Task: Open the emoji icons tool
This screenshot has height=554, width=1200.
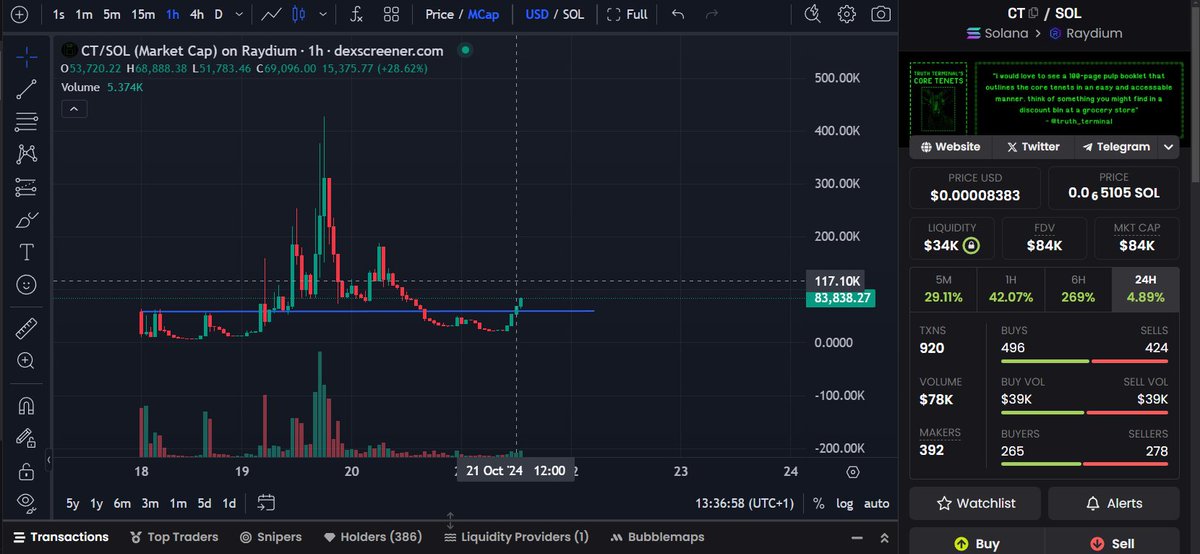Action: click(x=26, y=285)
